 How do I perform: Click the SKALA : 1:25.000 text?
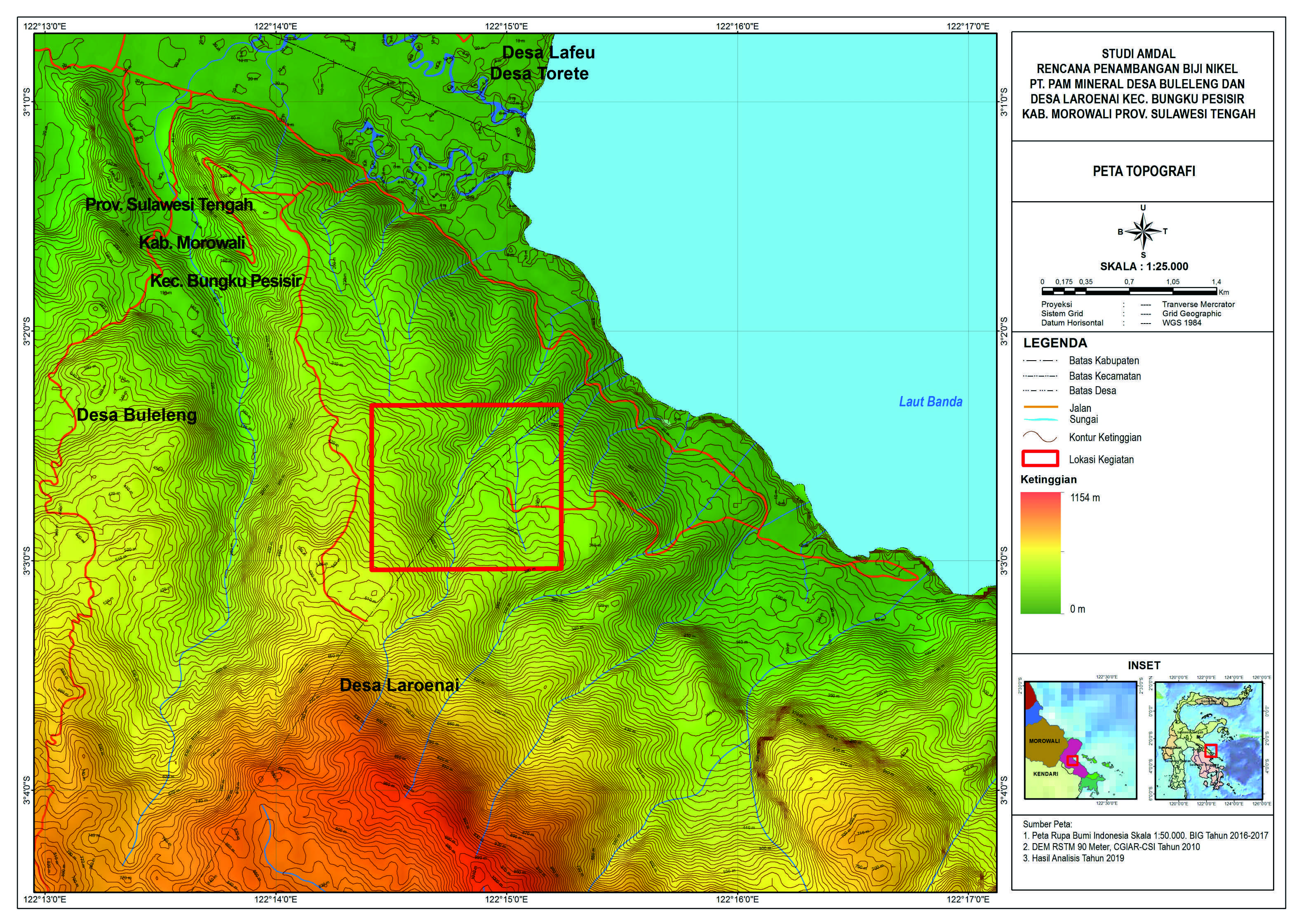click(x=1144, y=266)
